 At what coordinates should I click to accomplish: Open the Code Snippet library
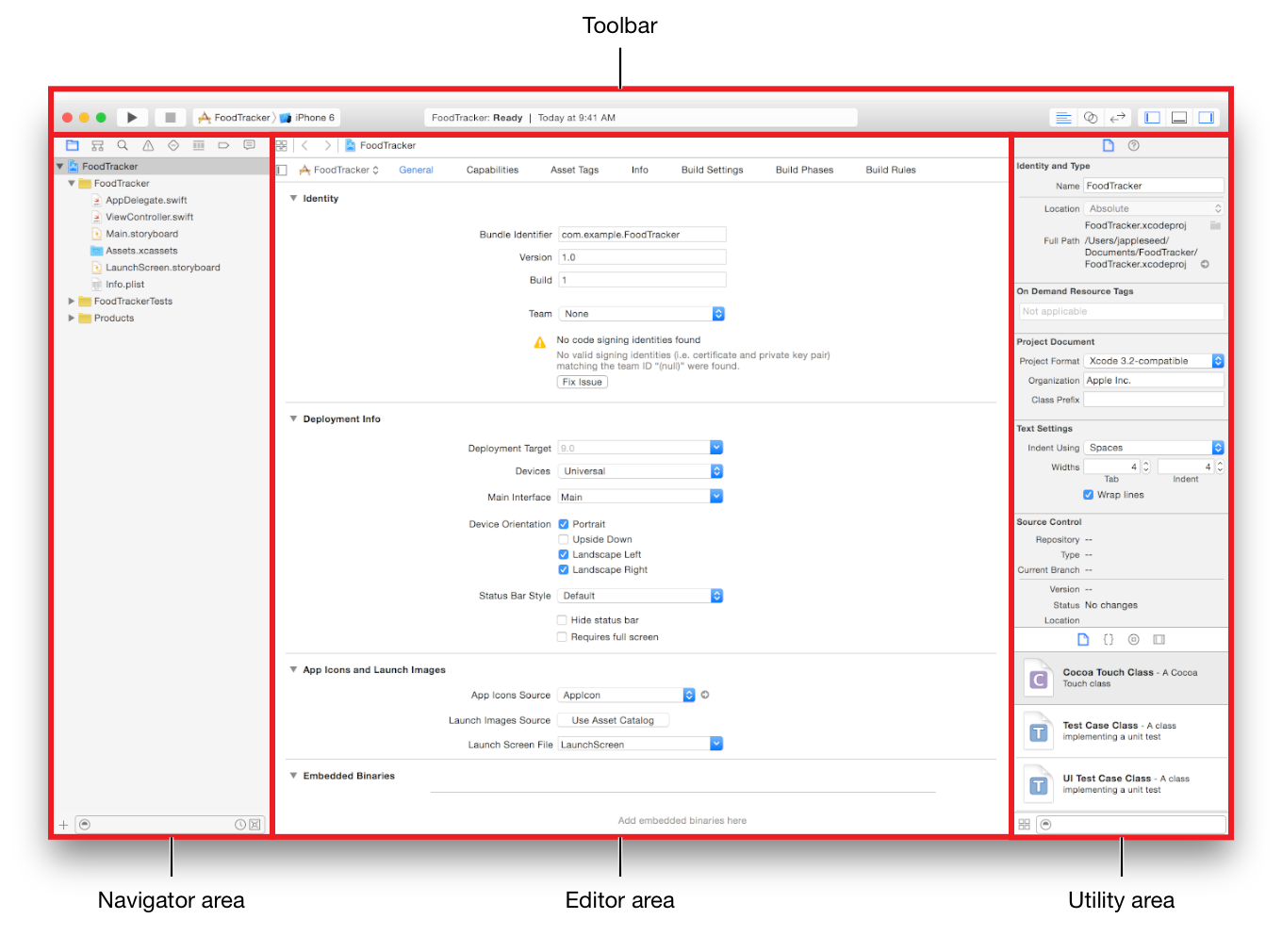point(1109,639)
